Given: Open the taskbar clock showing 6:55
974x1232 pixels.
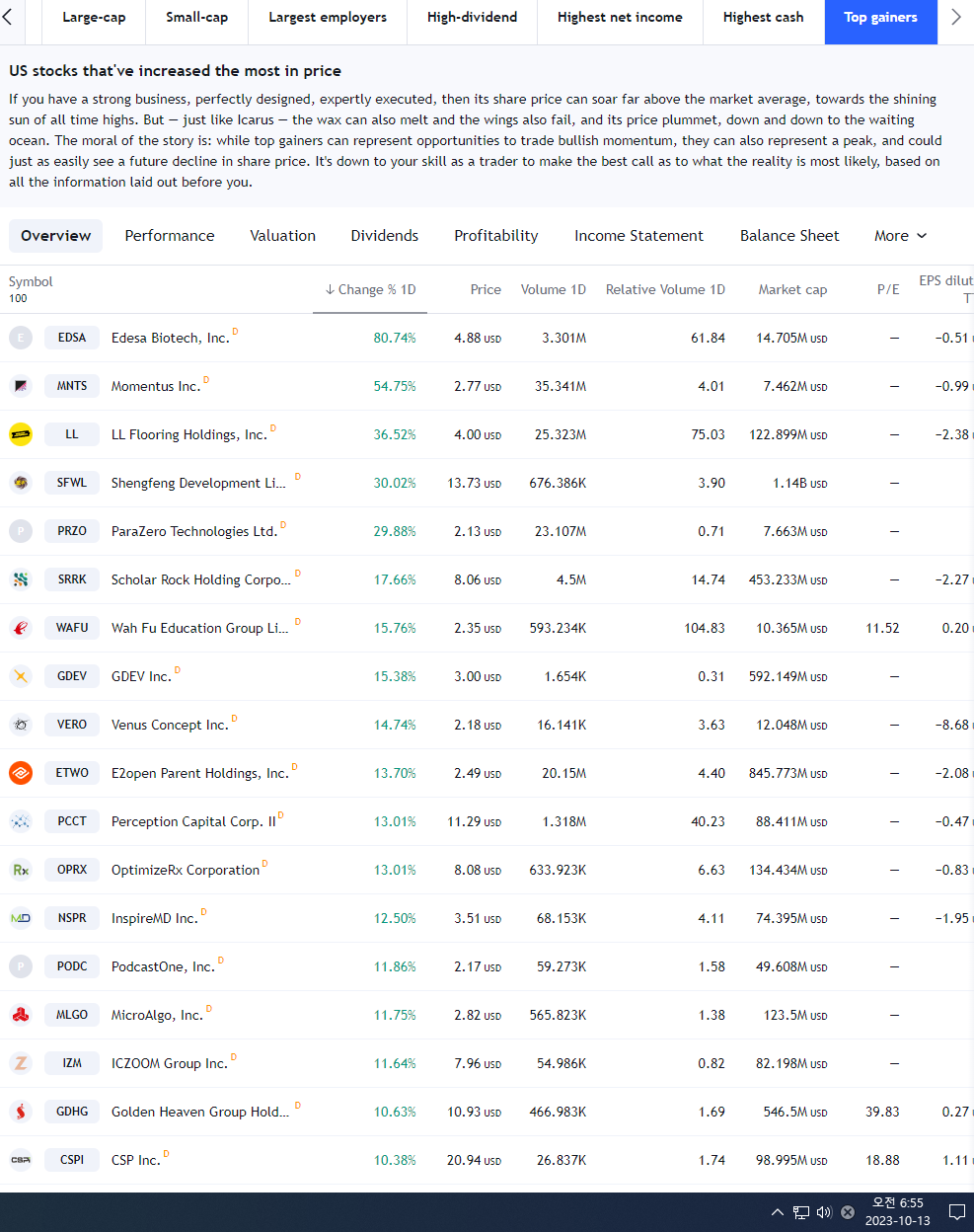Looking at the screenshot, I should tap(898, 1211).
